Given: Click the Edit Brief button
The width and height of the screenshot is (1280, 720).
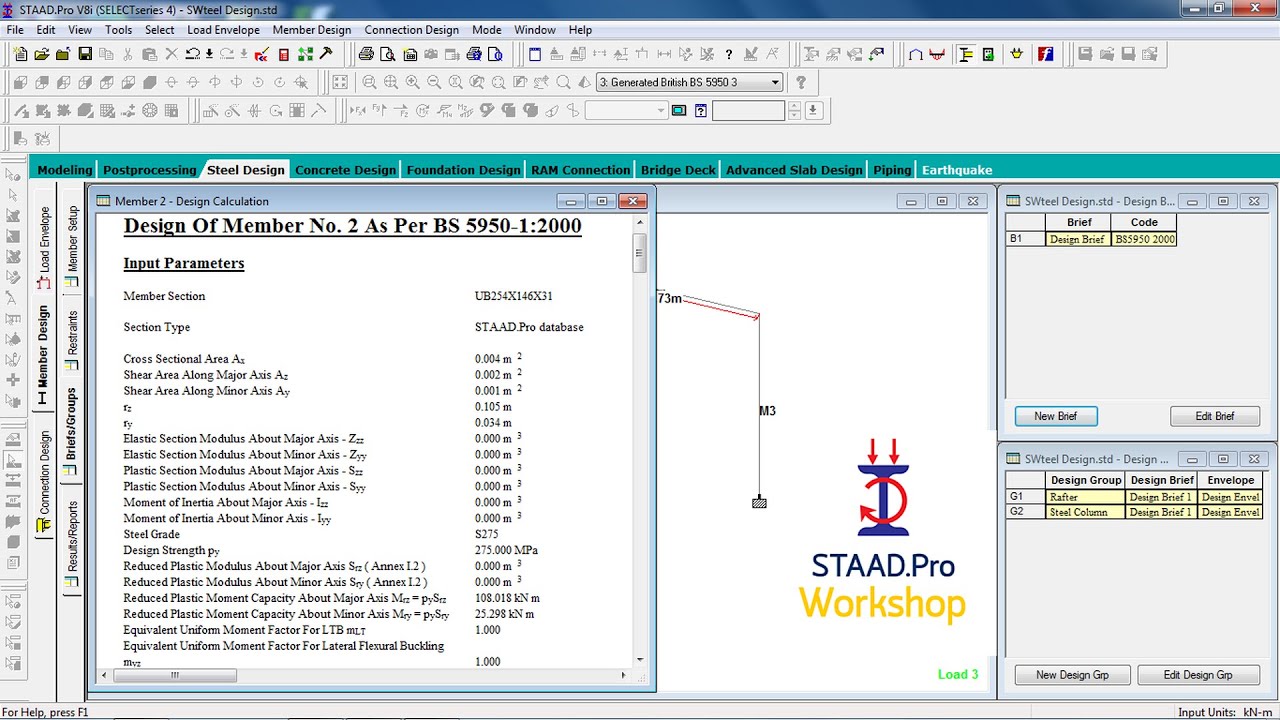Looking at the screenshot, I should pyautogui.click(x=1215, y=416).
